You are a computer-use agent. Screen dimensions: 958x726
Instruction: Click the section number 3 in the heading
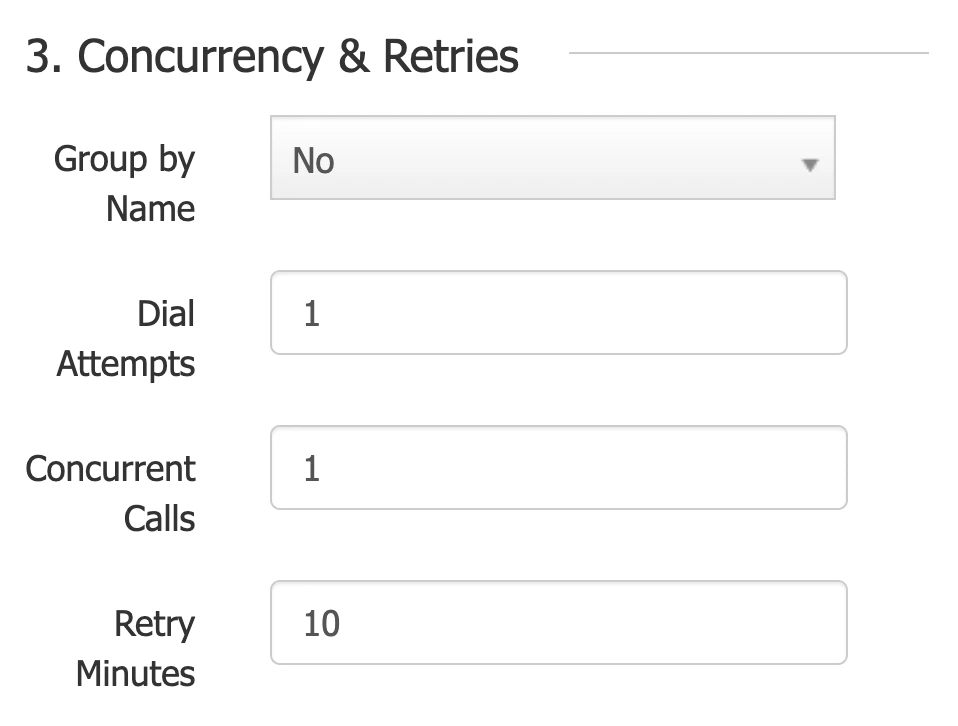click(38, 56)
